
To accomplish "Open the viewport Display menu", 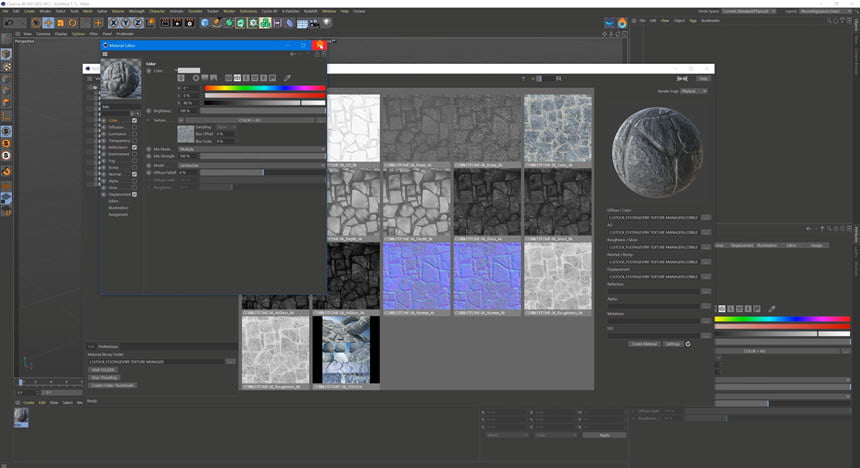I will [x=61, y=34].
